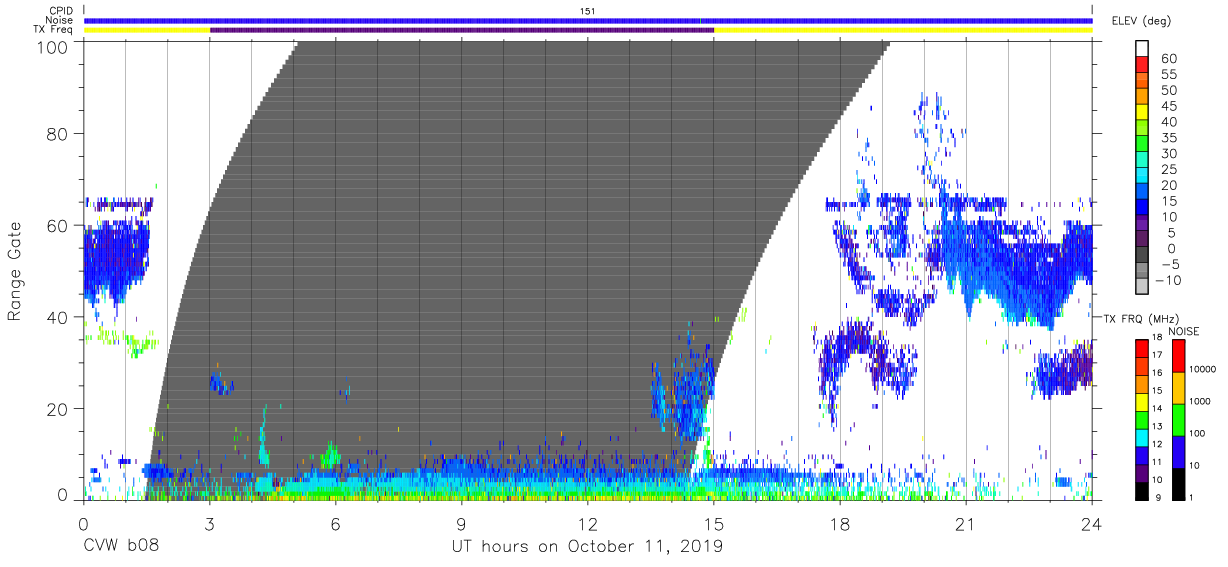1228x567 pixels.
Task: Click the x-axis tick label '12'
Action: 587,523
